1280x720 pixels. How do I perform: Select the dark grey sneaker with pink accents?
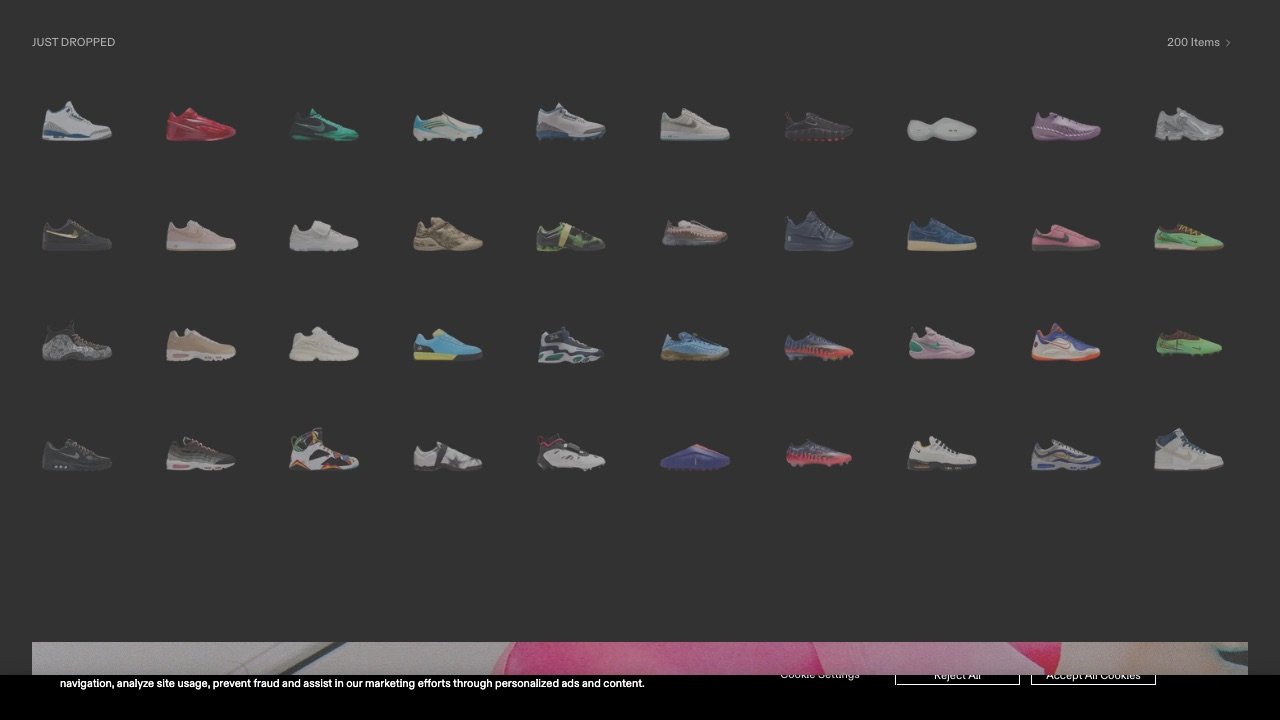200,453
